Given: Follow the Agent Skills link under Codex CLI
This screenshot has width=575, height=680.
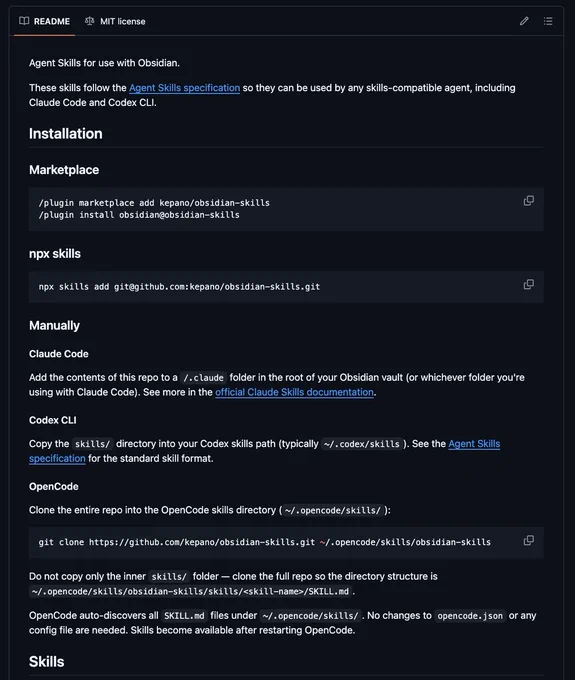Looking at the screenshot, I should point(474,444).
